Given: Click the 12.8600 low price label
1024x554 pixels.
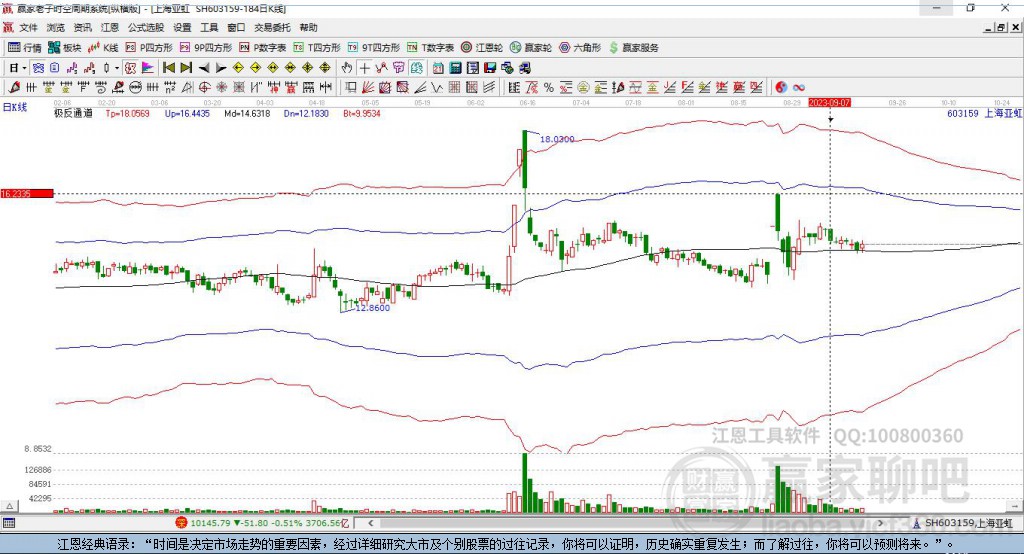Looking at the screenshot, I should click(373, 308).
